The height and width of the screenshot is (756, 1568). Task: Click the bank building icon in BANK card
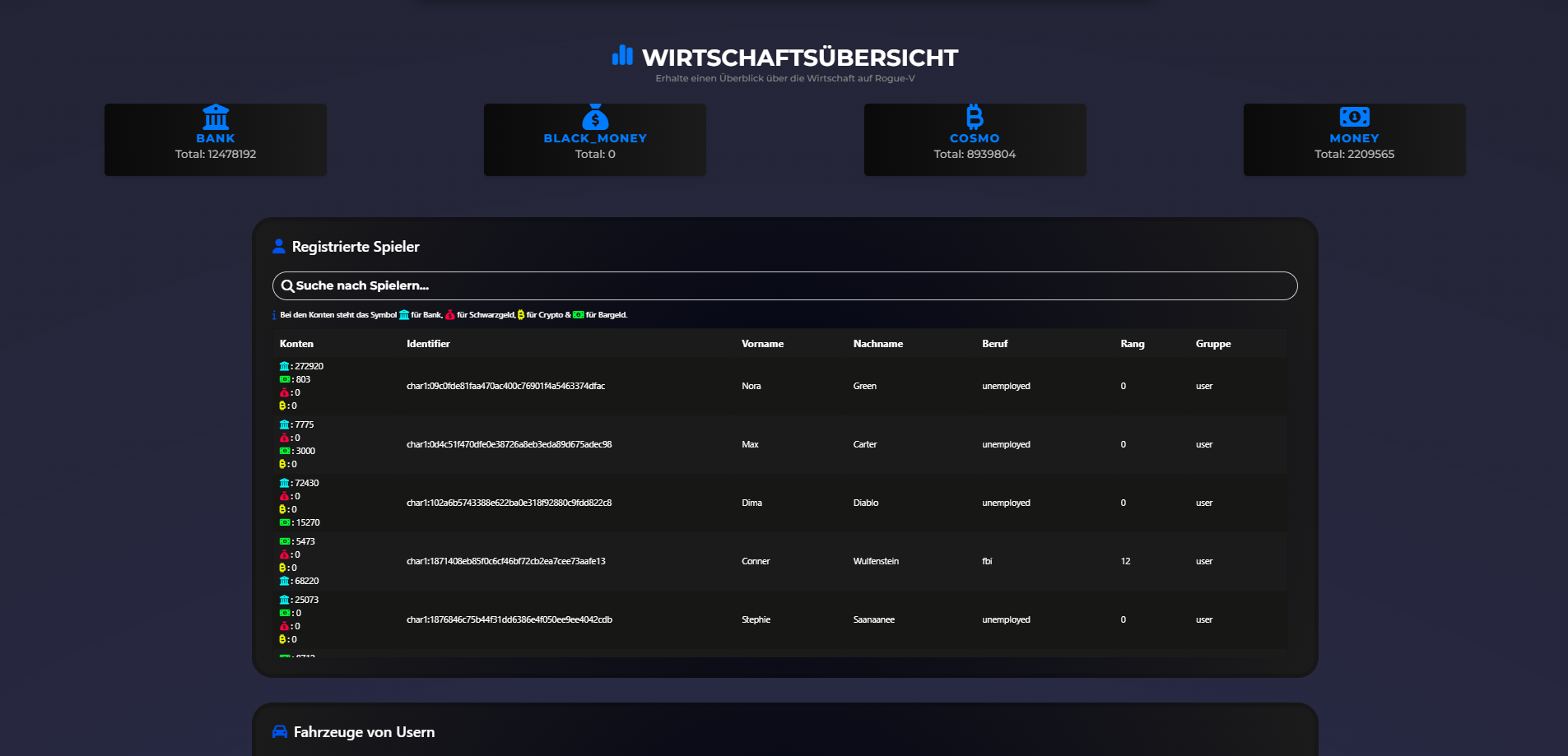tap(216, 116)
